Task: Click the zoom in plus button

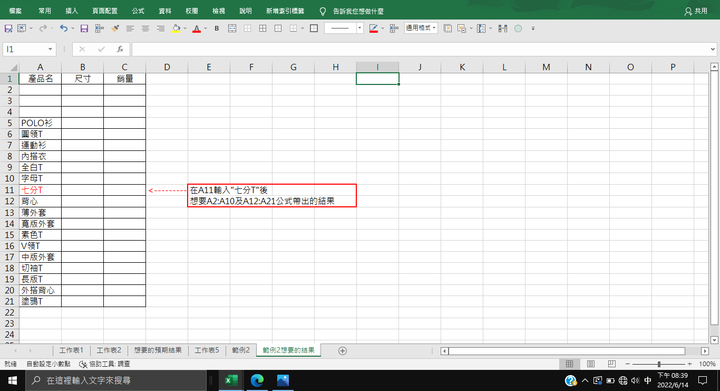Action: tap(690, 364)
